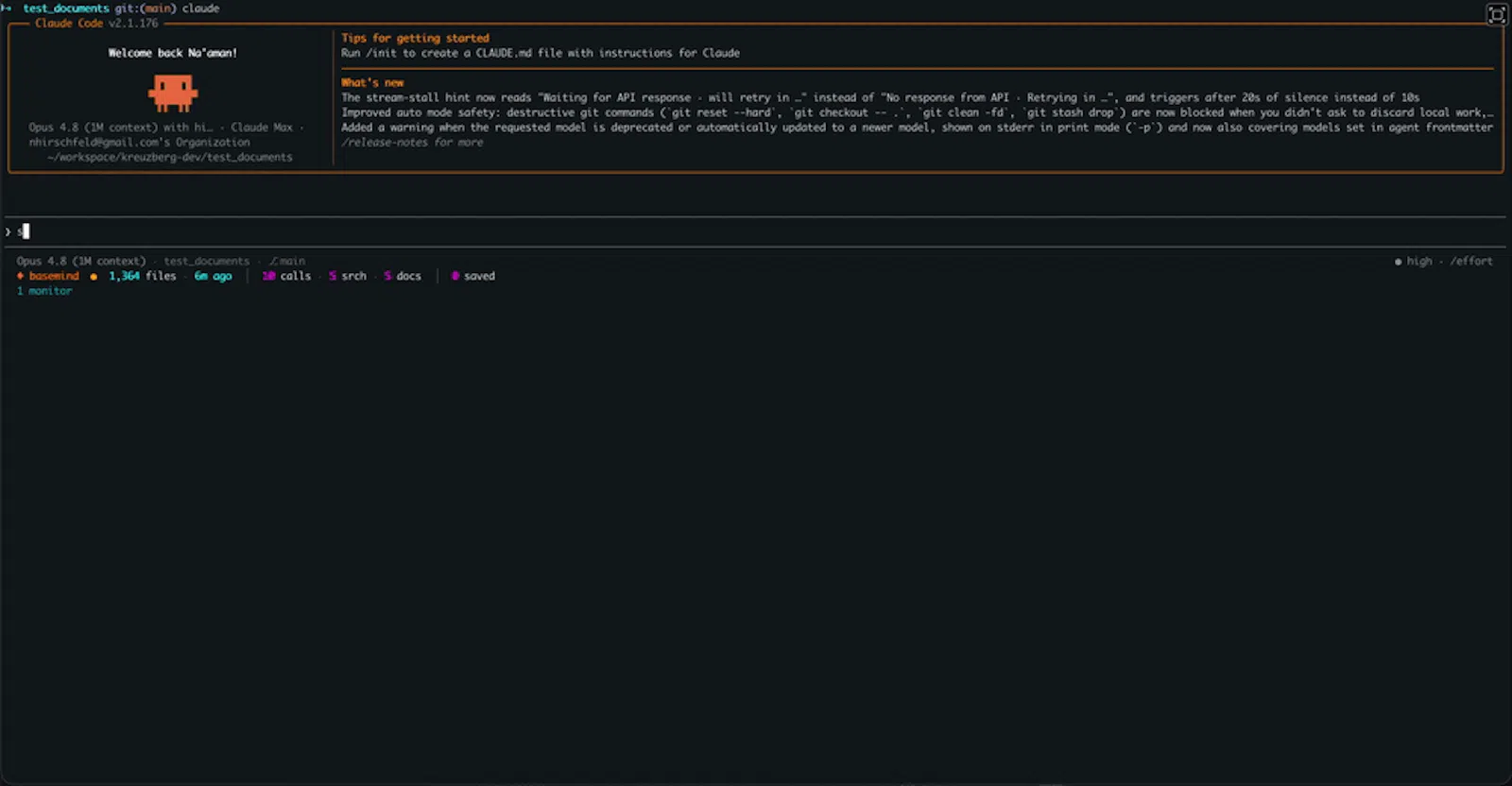
Task: Click 'test_documents' in the status line
Action: coord(207,261)
